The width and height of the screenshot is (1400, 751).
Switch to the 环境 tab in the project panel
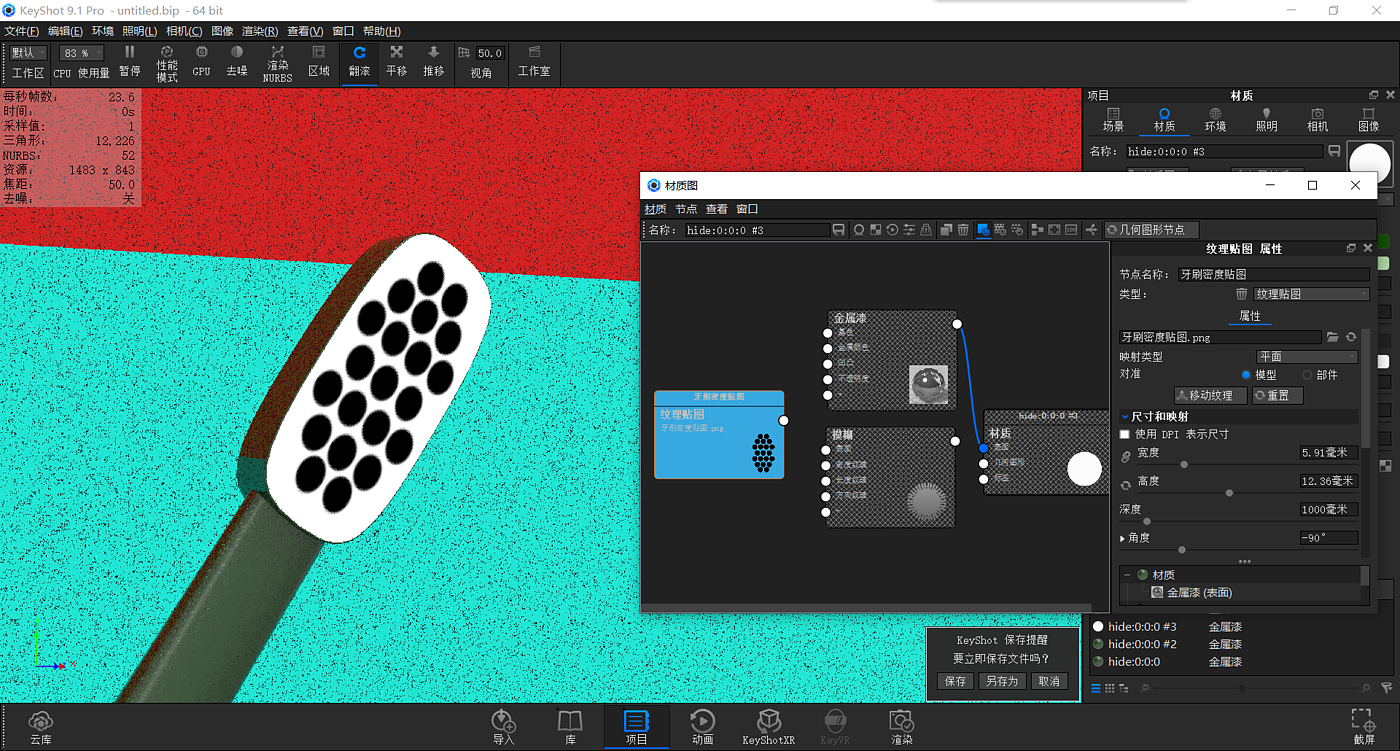click(x=1215, y=119)
